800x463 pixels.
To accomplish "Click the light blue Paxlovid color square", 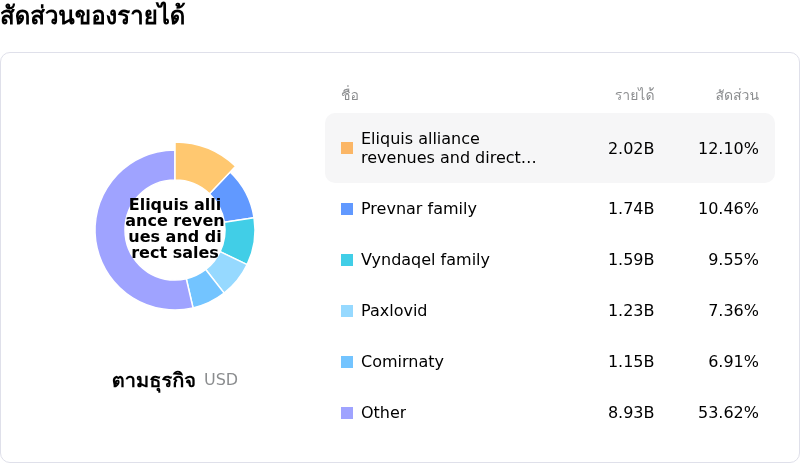I will pos(347,311).
